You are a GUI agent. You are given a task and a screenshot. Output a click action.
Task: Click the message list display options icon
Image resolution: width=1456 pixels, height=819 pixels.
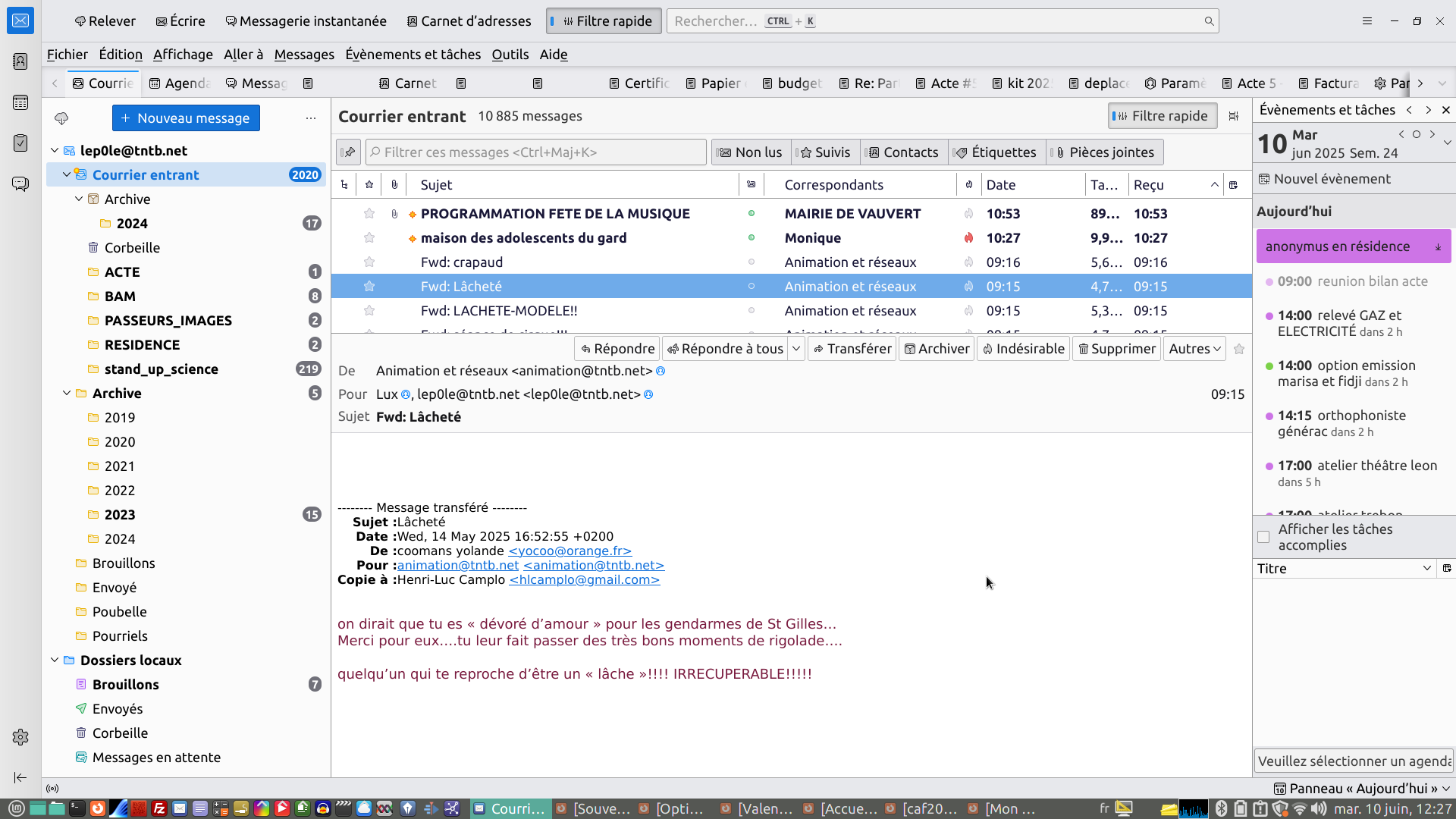point(1234,116)
